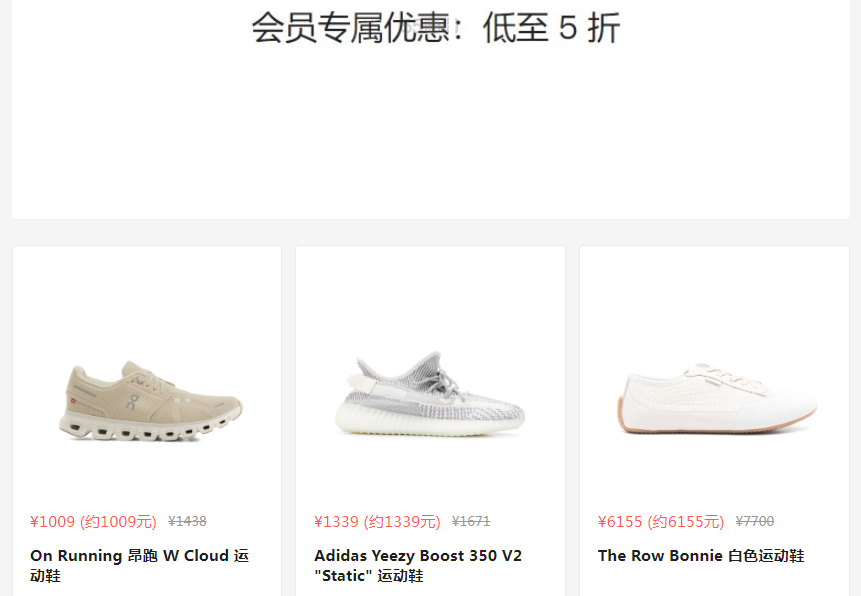The image size is (861, 596).
Task: Open the 会员专属优惠 低至5折 banner heading
Action: [435, 27]
